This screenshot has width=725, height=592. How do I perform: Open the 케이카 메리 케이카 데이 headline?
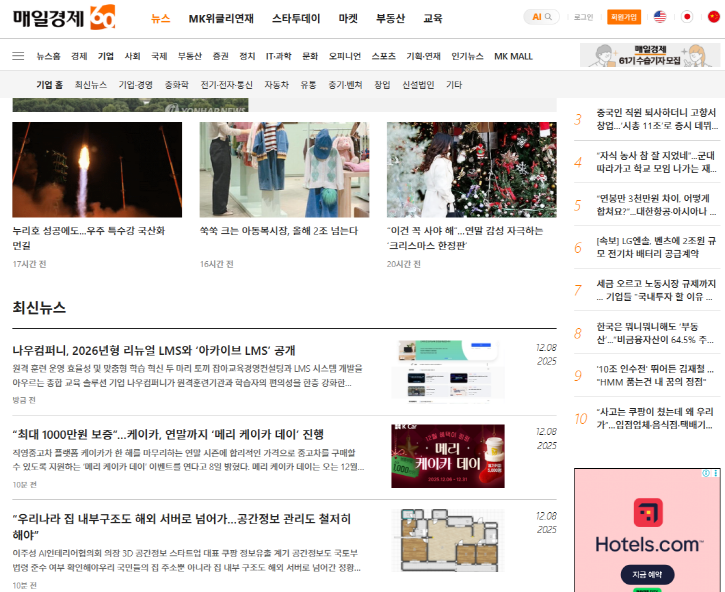[x=168, y=434]
